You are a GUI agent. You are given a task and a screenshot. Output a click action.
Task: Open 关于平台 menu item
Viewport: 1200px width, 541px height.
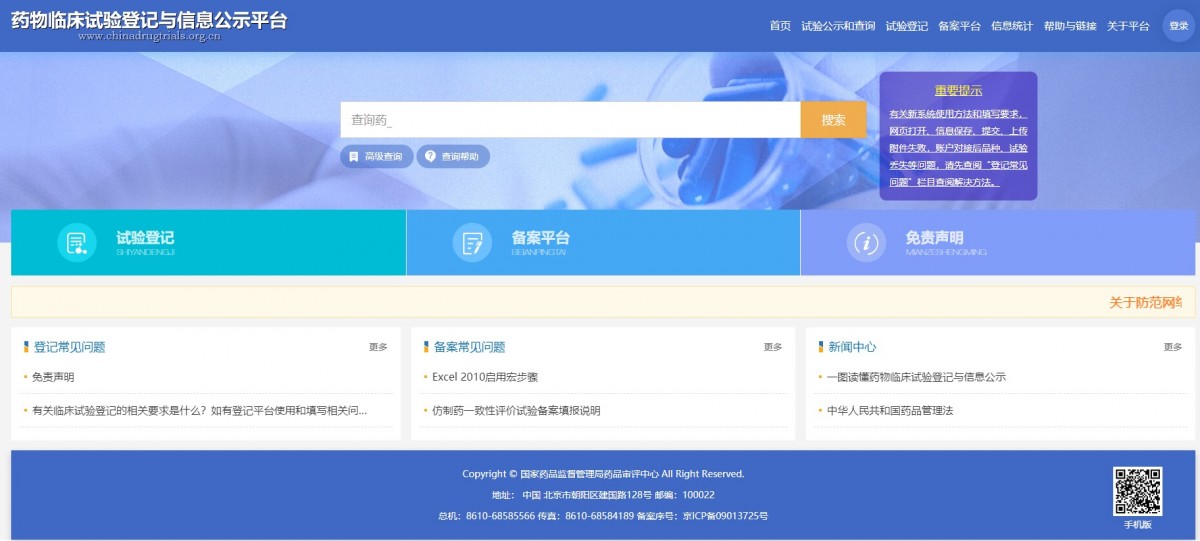[1128, 26]
